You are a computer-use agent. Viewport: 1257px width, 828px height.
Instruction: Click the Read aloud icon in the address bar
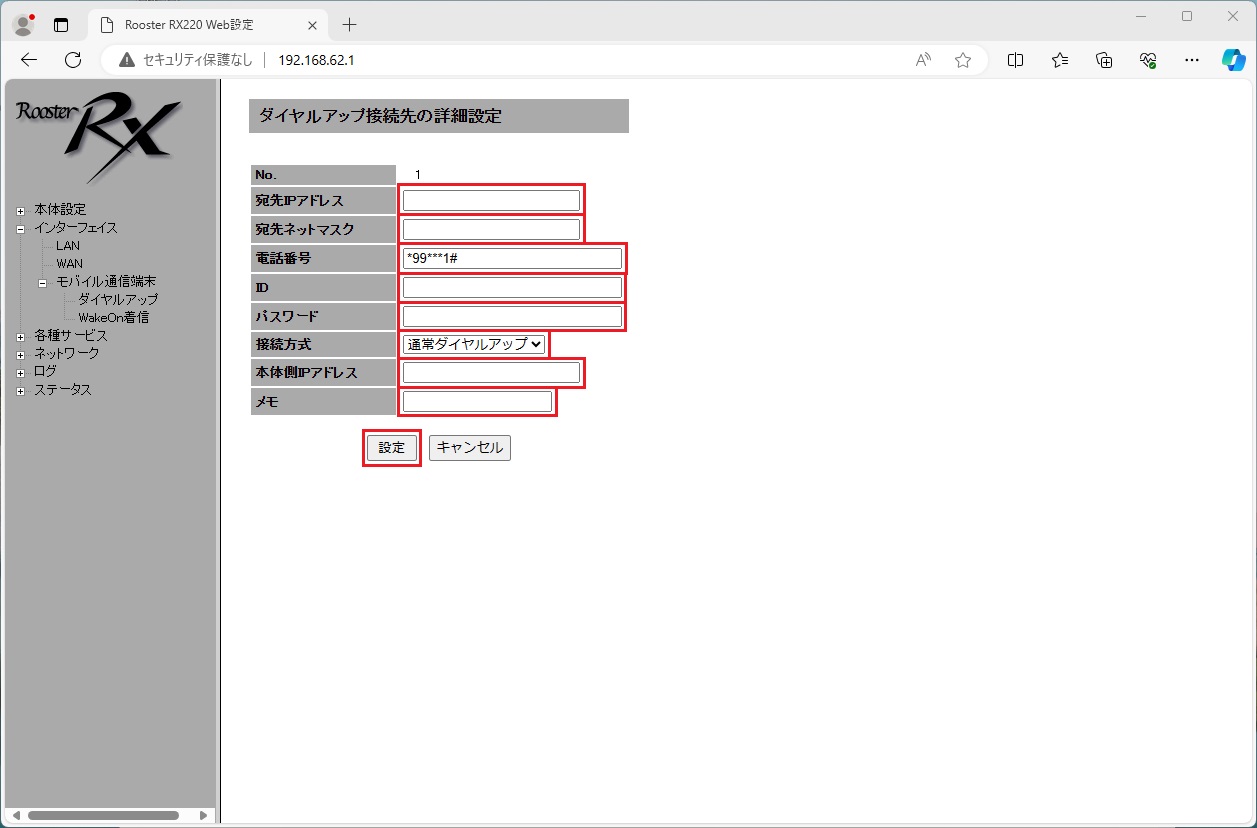click(x=923, y=60)
